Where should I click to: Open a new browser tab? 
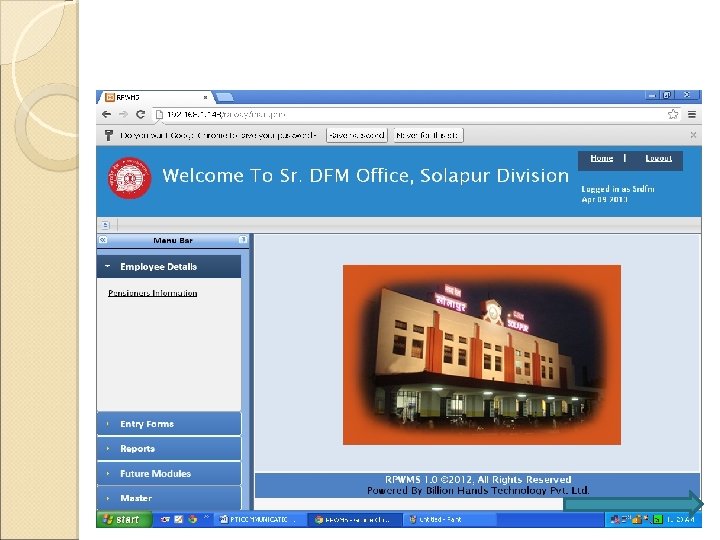coord(224,97)
